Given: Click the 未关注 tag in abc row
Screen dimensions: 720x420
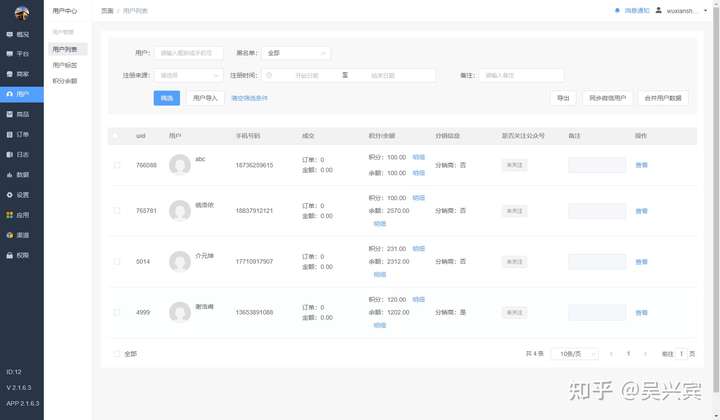Looking at the screenshot, I should 514,165.
